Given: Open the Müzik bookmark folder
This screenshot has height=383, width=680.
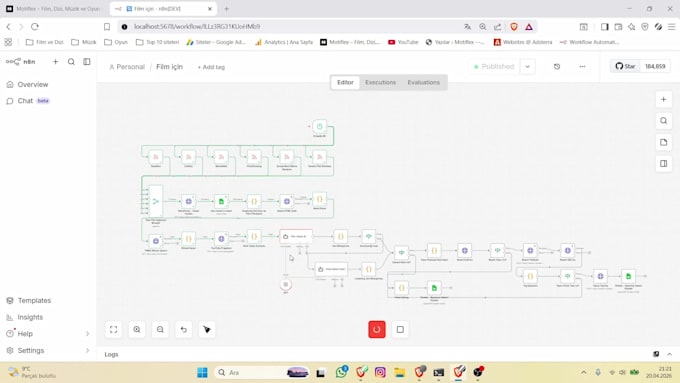Looking at the screenshot, I should (84, 42).
